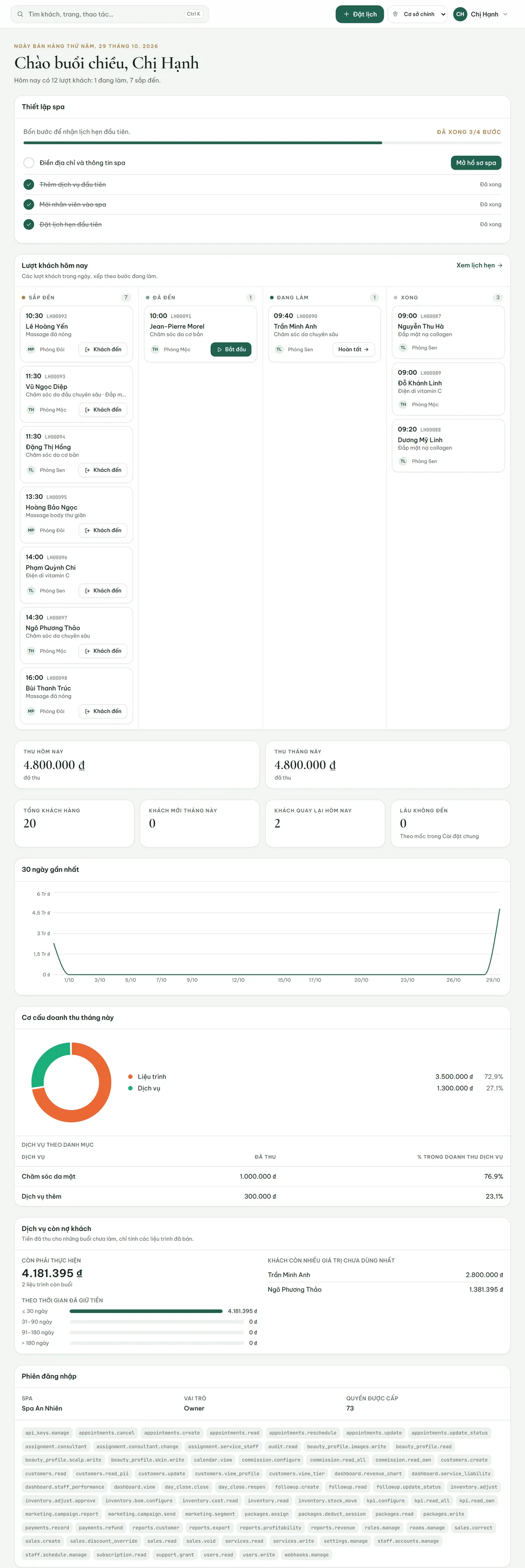Click the TH staff badge on Jean-Pierre Morel card
The image size is (525, 1568).
155,350
